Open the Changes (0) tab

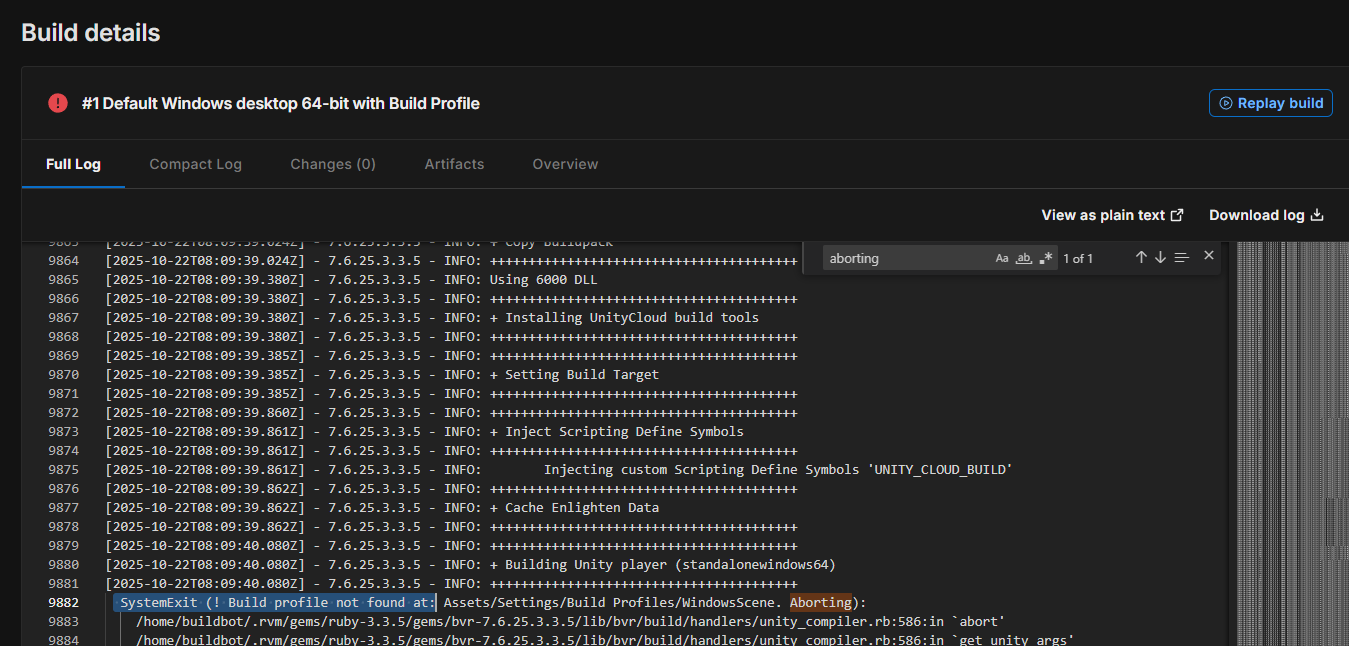click(333, 164)
